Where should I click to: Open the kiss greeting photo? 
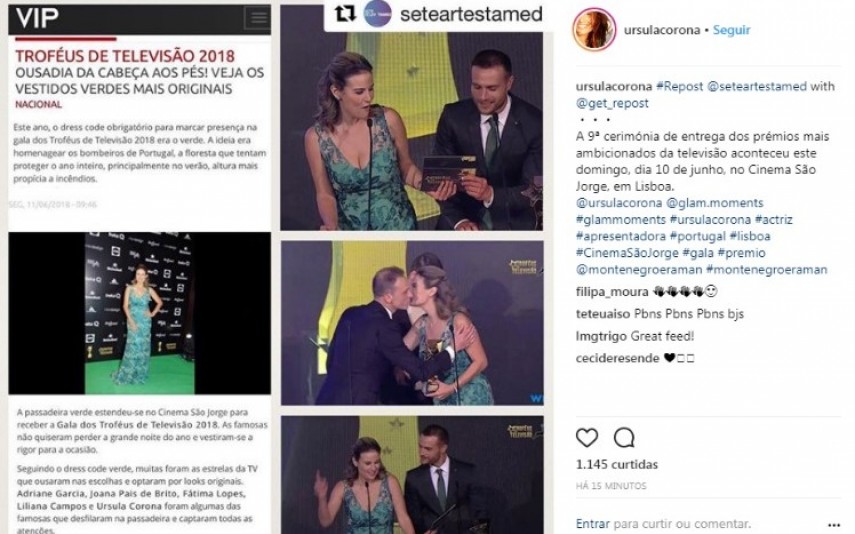pyautogui.click(x=412, y=323)
